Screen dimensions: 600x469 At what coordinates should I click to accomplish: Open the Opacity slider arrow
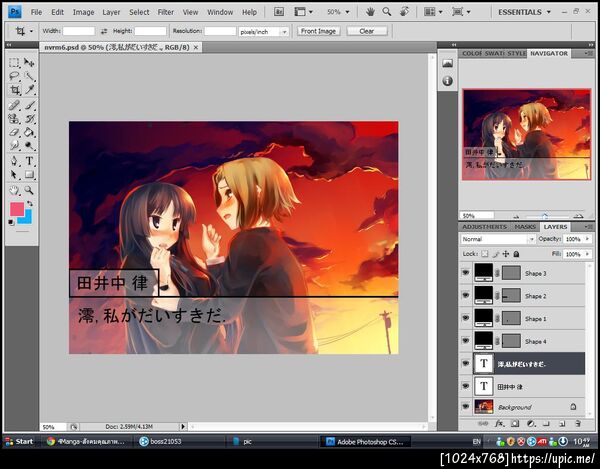tap(587, 239)
